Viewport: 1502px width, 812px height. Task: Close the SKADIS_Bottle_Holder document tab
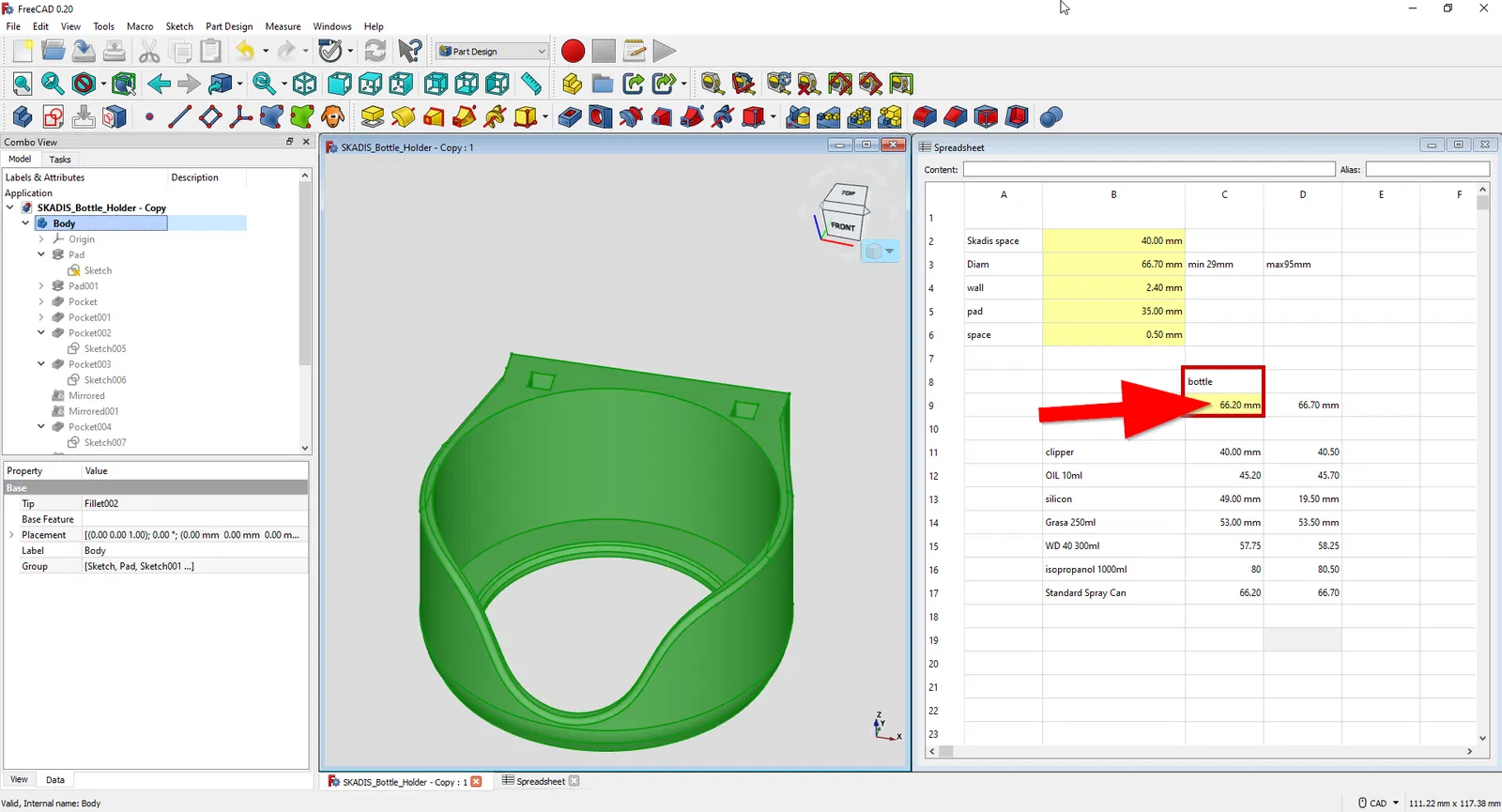476,782
